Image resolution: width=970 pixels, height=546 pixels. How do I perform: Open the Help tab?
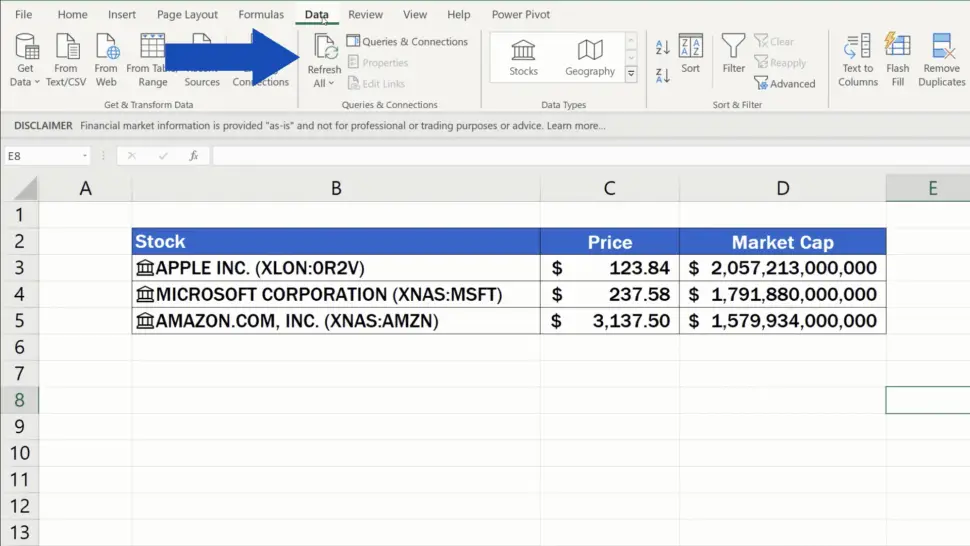(x=459, y=14)
